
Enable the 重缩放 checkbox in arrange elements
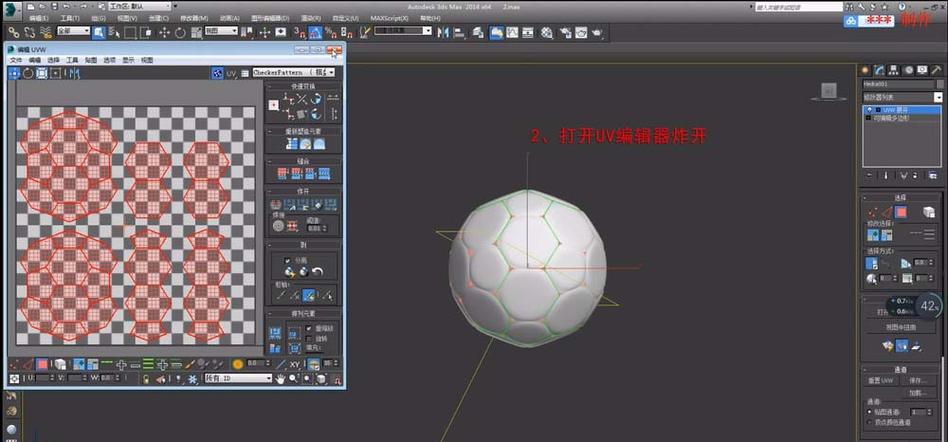(306, 327)
